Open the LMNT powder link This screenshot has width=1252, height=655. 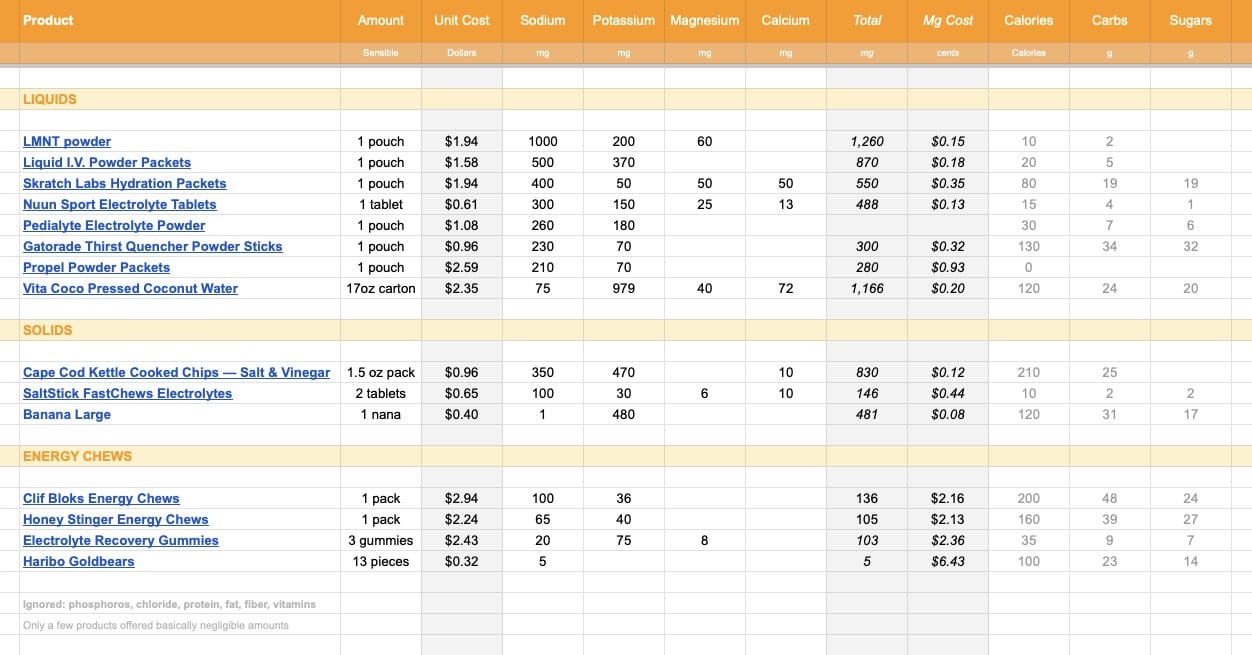(67, 141)
